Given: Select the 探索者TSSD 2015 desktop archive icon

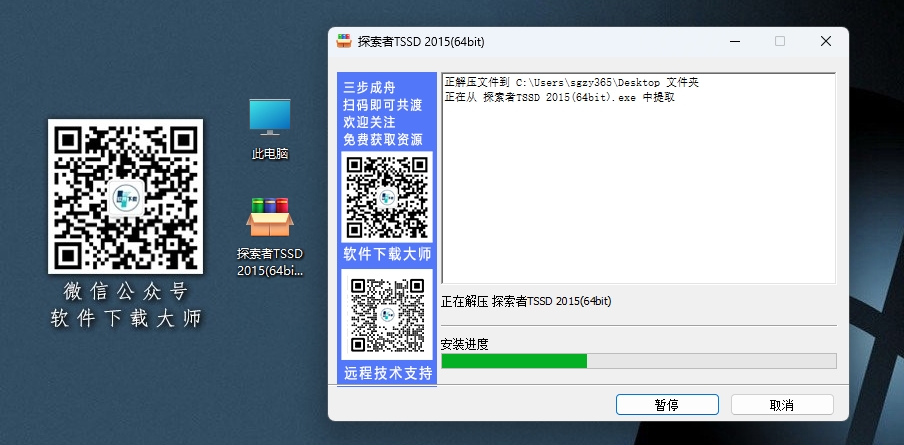Looking at the screenshot, I should pos(270,237).
